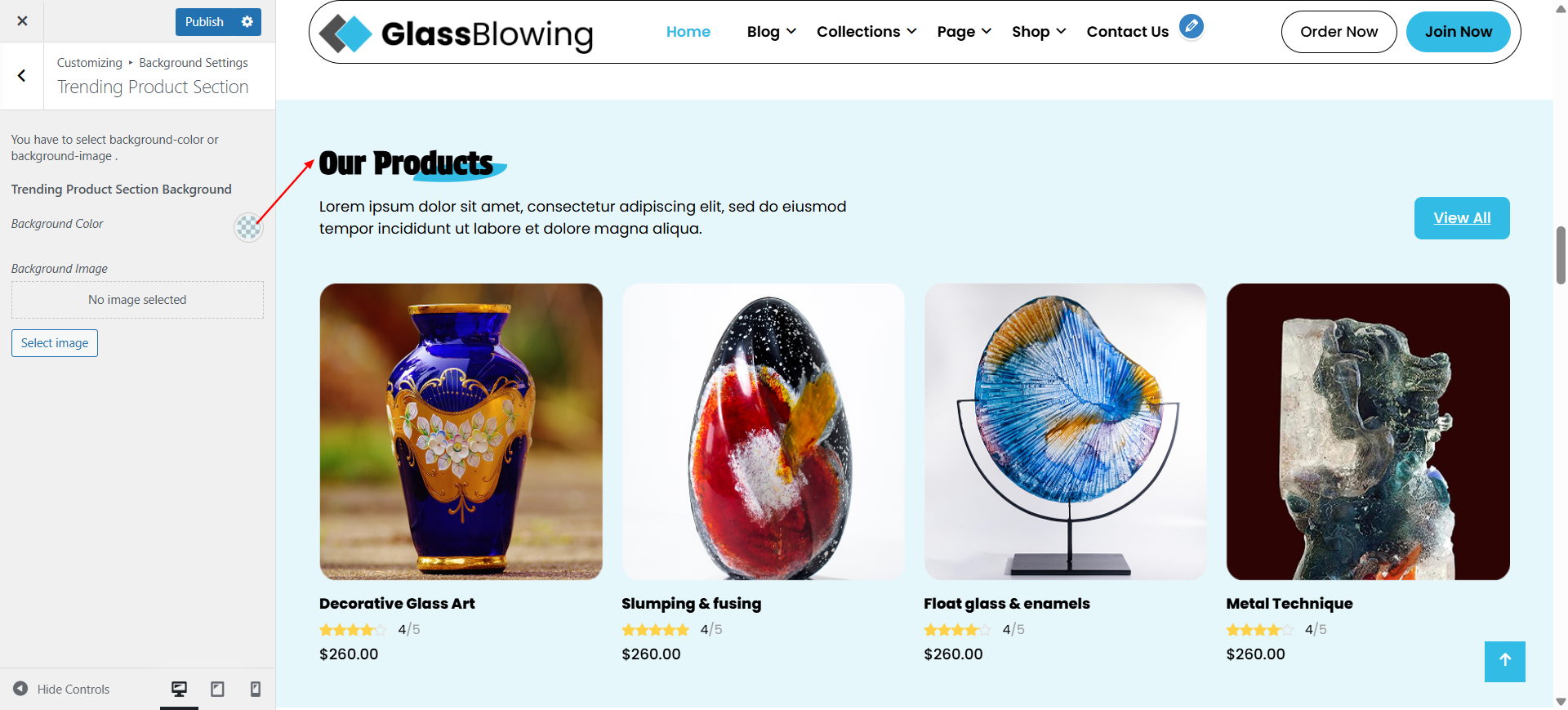Toggle Hide Controls
The height and width of the screenshot is (710, 1568).
tap(61, 690)
